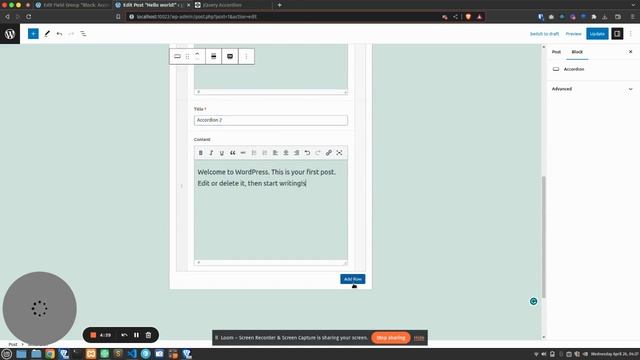The image size is (640, 360).
Task: Expand the Advanced panel
Action: (592, 89)
